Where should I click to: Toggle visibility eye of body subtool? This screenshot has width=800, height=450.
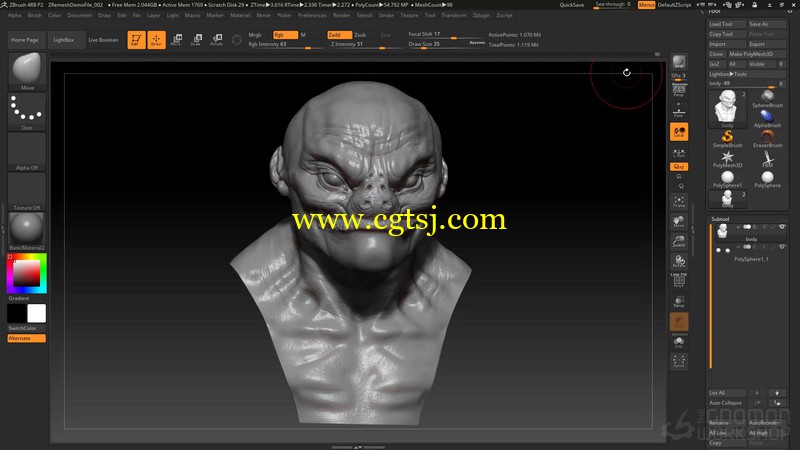[782, 227]
